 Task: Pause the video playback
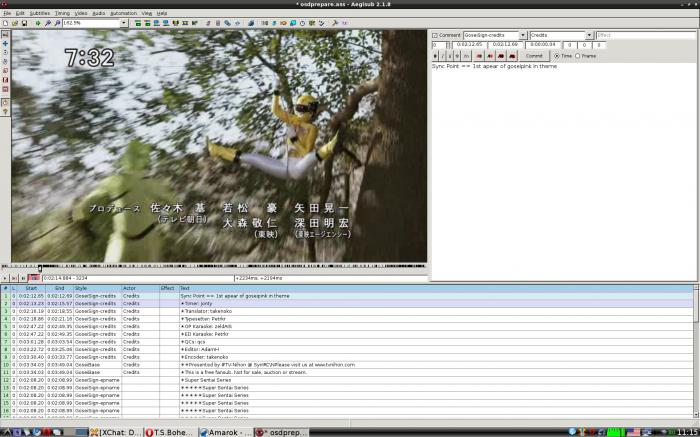[22, 278]
